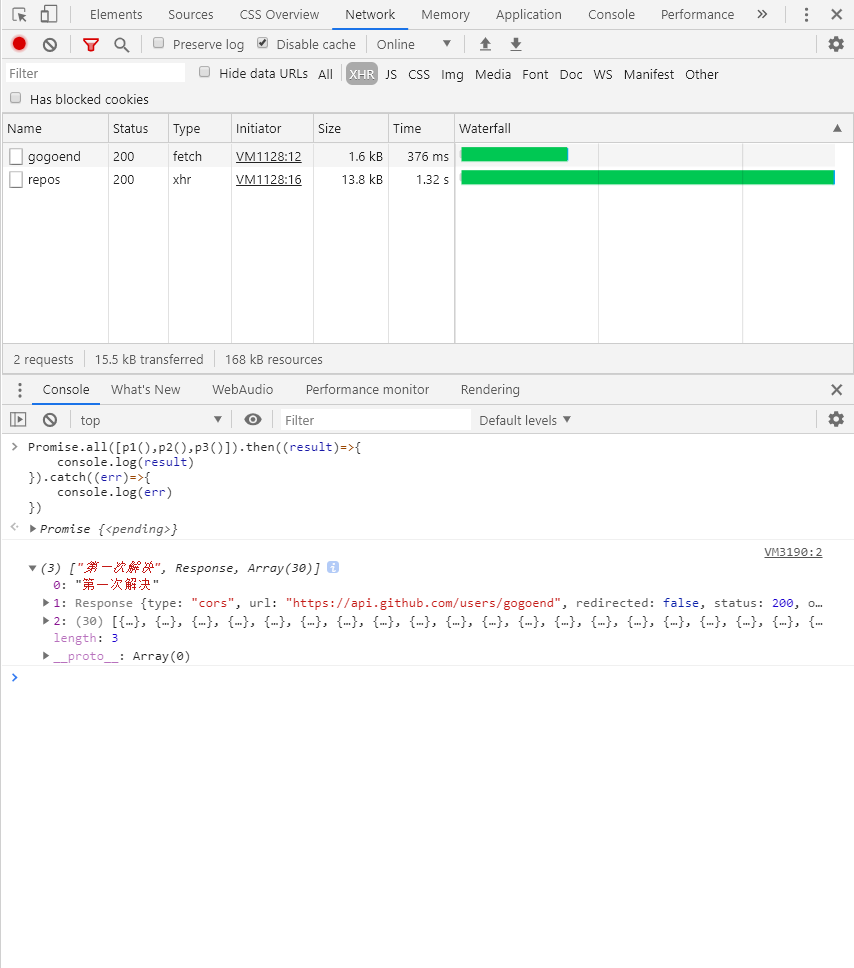
Task: Switch to the Application panel
Action: click(x=528, y=14)
